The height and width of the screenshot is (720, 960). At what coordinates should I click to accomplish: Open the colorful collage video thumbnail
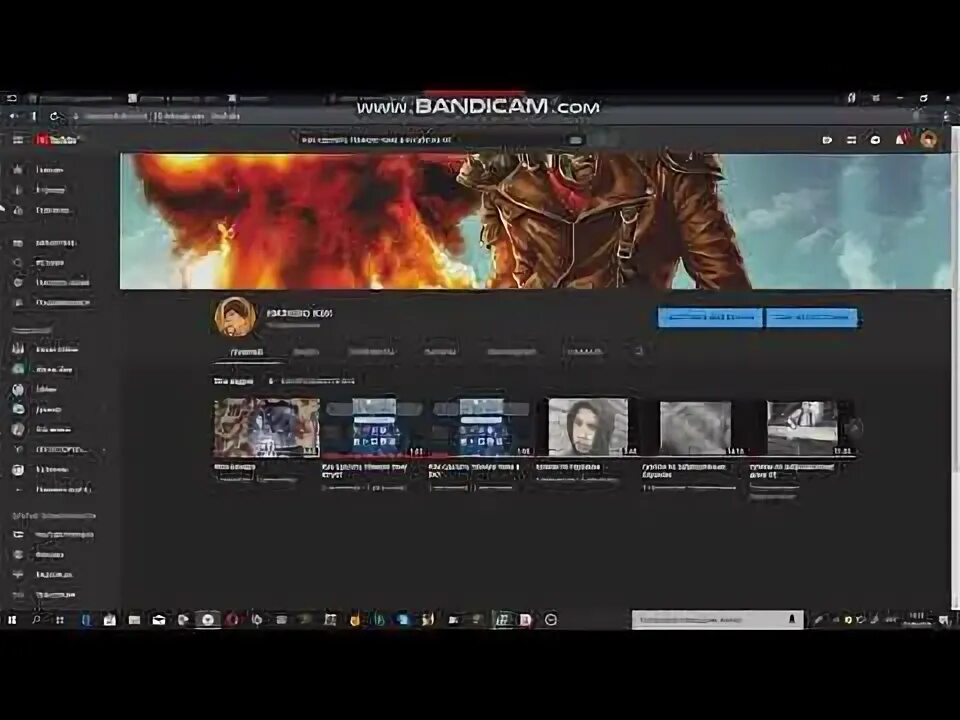tap(266, 427)
